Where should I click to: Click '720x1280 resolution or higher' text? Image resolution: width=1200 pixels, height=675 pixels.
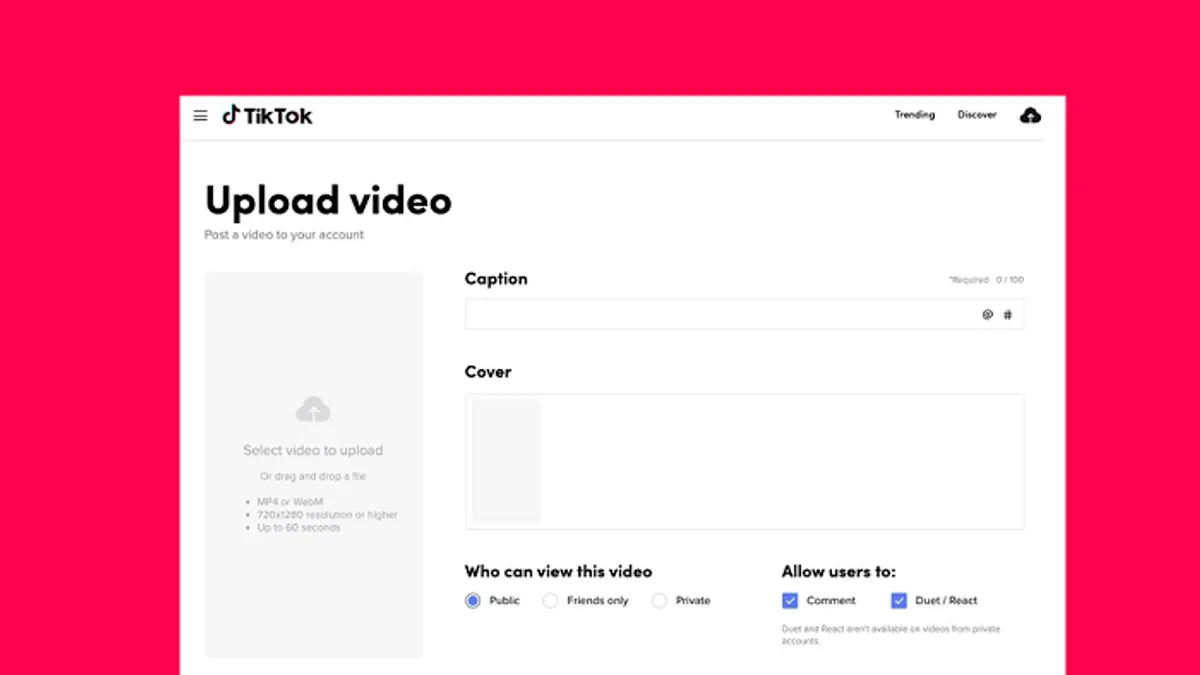(x=327, y=515)
